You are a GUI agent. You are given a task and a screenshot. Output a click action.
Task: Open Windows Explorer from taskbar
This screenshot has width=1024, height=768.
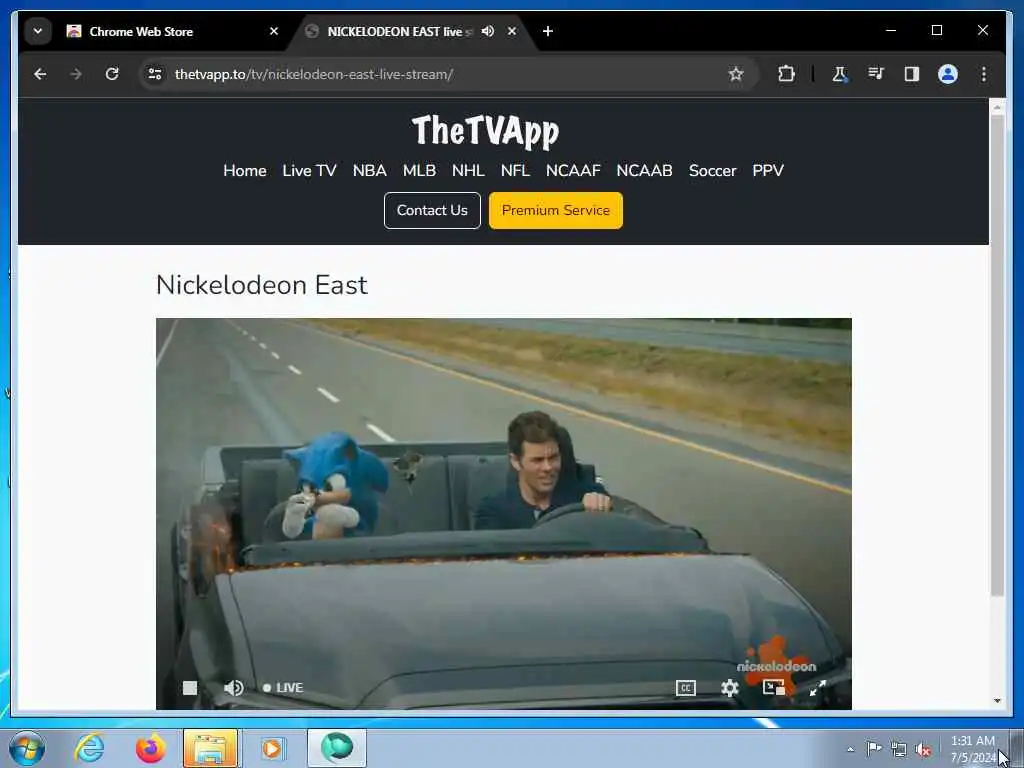(210, 748)
